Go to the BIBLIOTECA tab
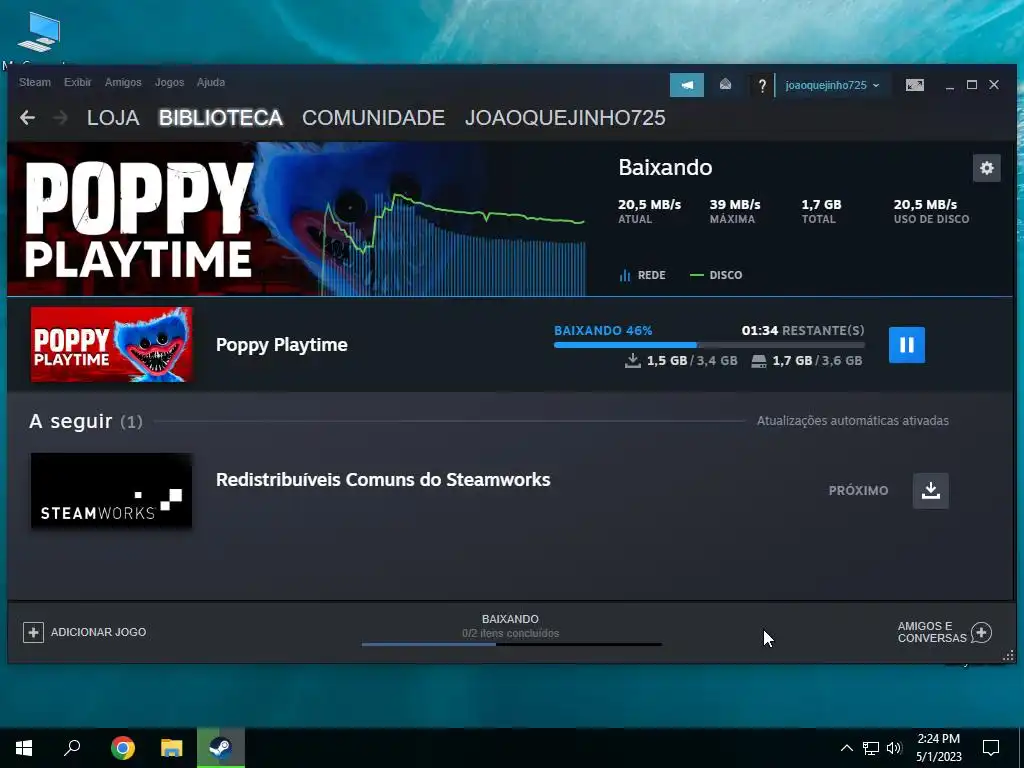This screenshot has width=1024, height=768. 221,118
